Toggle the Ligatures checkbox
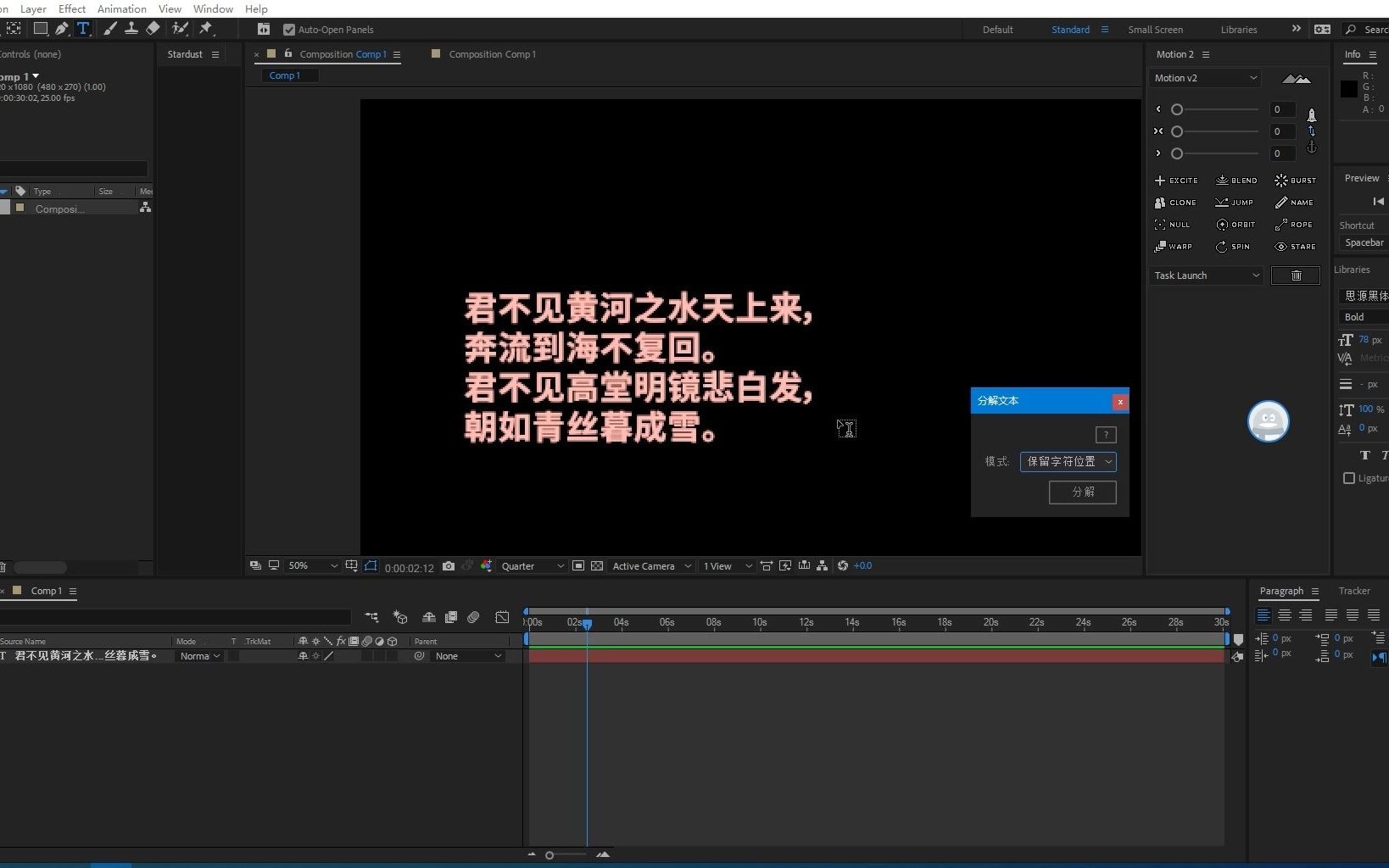Viewport: 1389px width, 868px height. [x=1349, y=478]
